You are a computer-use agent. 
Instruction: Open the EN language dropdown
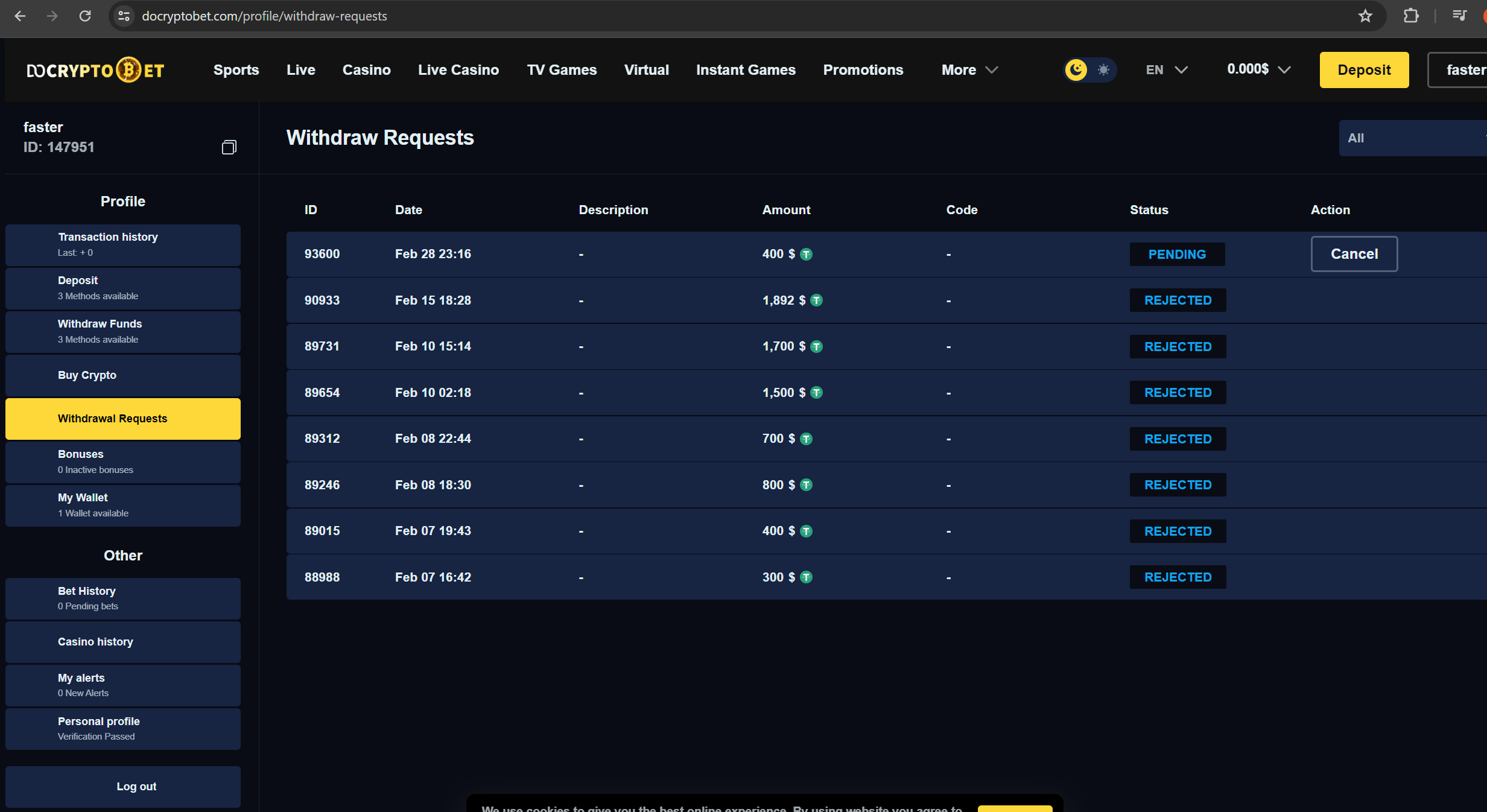1167,70
